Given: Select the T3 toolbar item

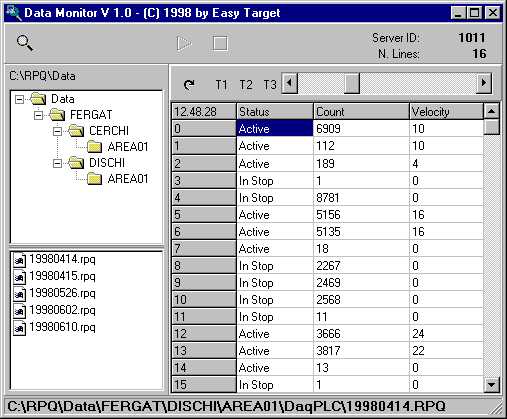Looking at the screenshot, I should [x=270, y=85].
